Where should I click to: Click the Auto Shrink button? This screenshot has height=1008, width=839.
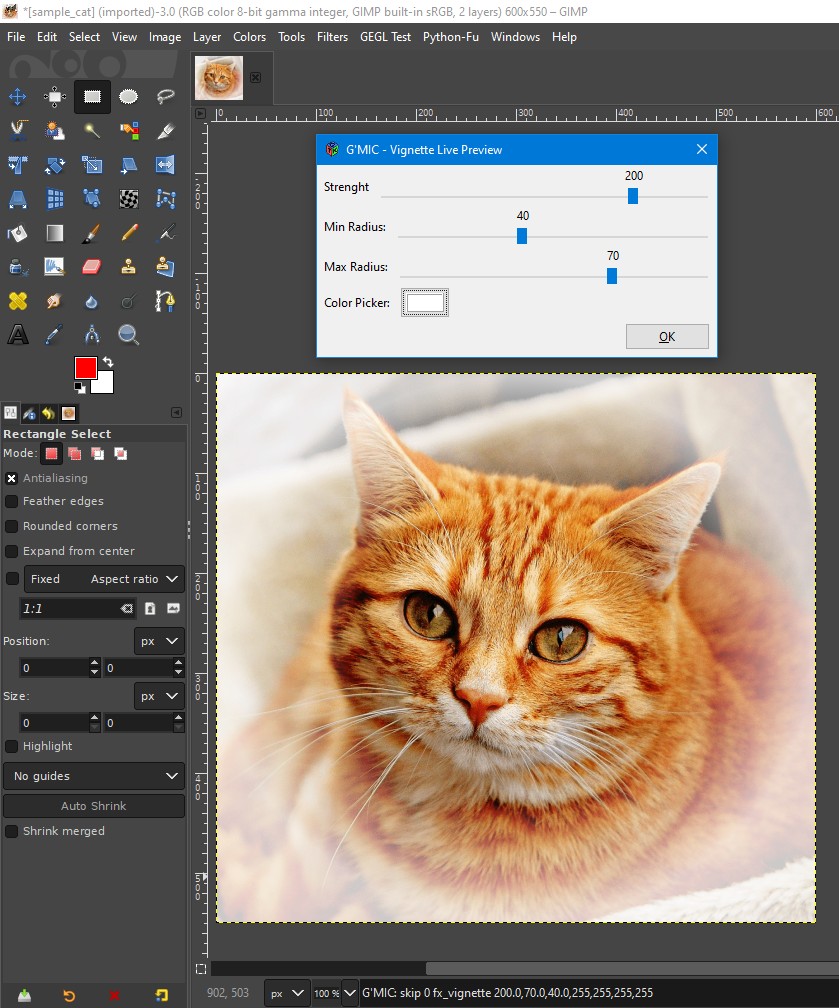pos(94,806)
